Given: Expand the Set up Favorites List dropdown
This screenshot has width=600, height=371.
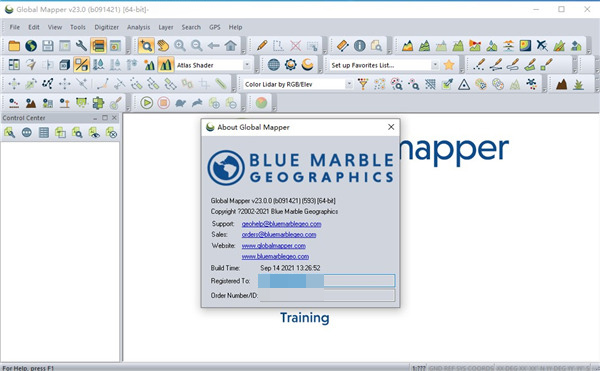Looking at the screenshot, I should pyautogui.click(x=435, y=65).
